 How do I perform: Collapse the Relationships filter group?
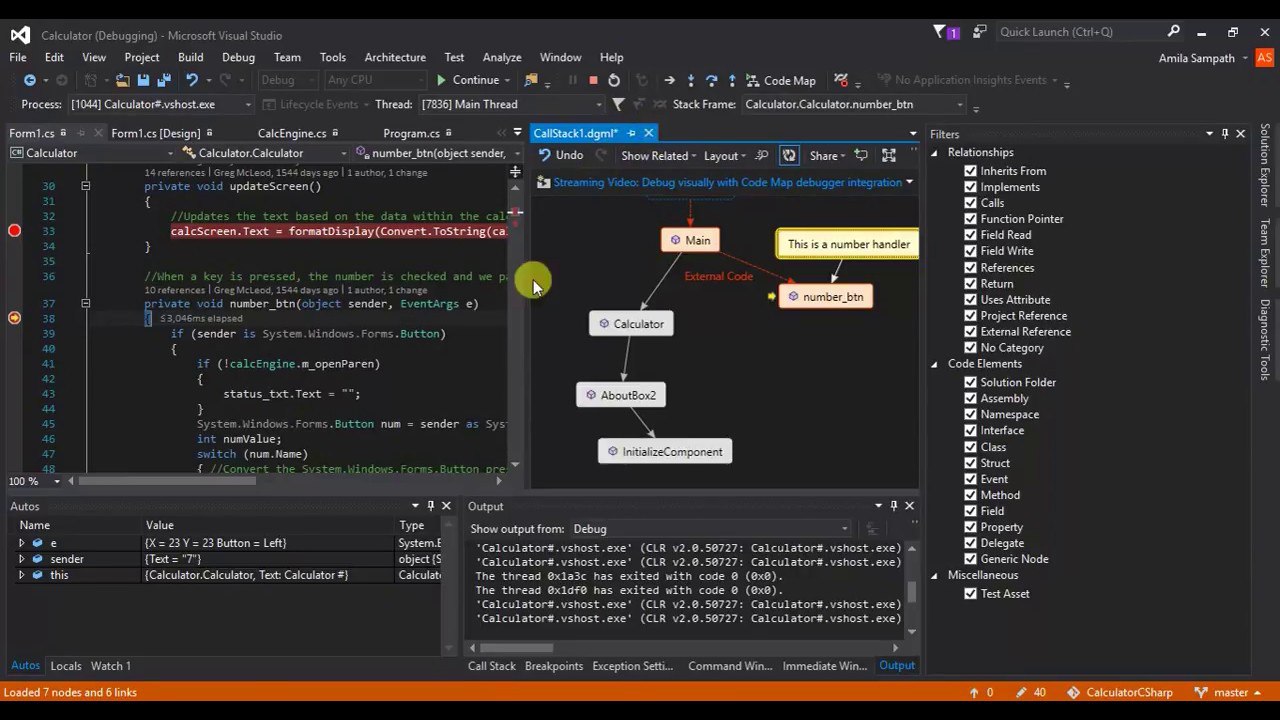pyautogui.click(x=935, y=152)
